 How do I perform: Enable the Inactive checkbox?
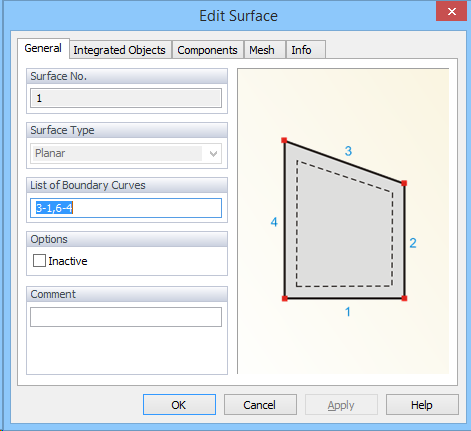[x=39, y=261]
